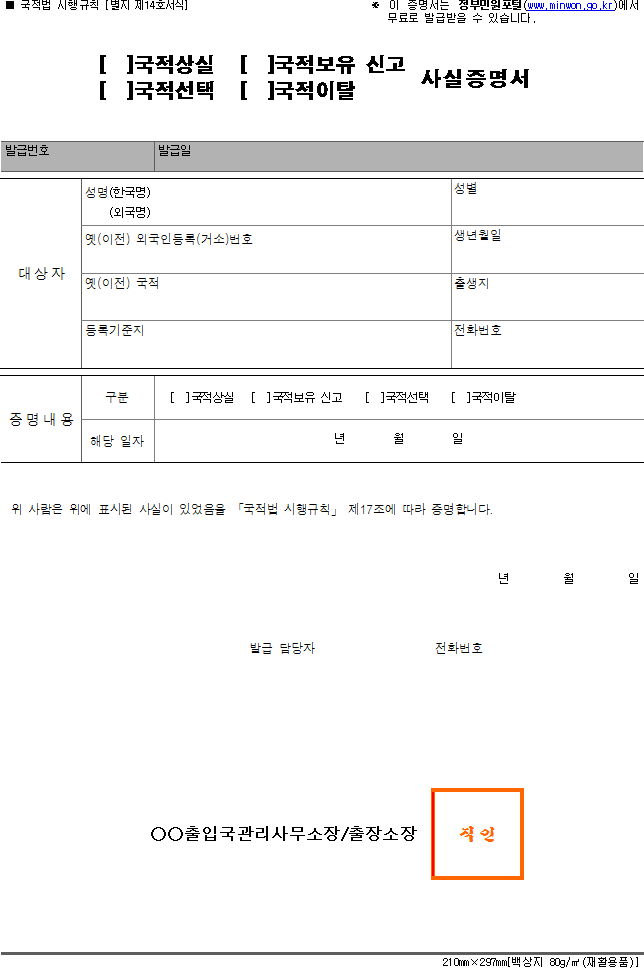Click the 월 in the signing date line
The image size is (644, 968).
(569, 578)
